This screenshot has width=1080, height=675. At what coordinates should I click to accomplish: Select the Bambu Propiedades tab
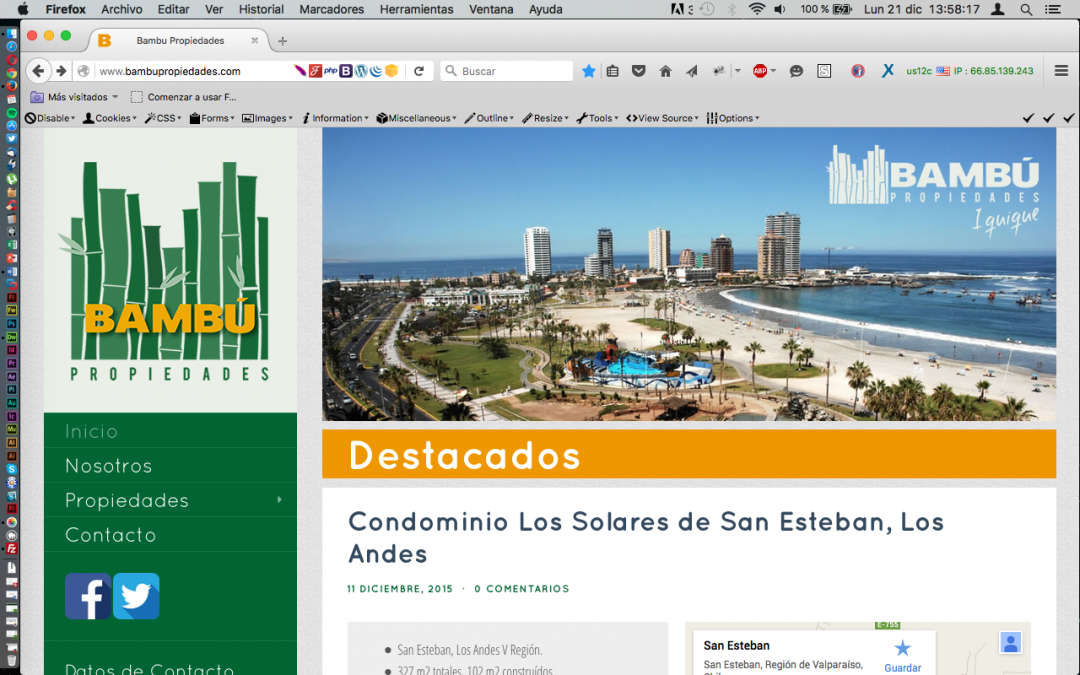click(179, 41)
